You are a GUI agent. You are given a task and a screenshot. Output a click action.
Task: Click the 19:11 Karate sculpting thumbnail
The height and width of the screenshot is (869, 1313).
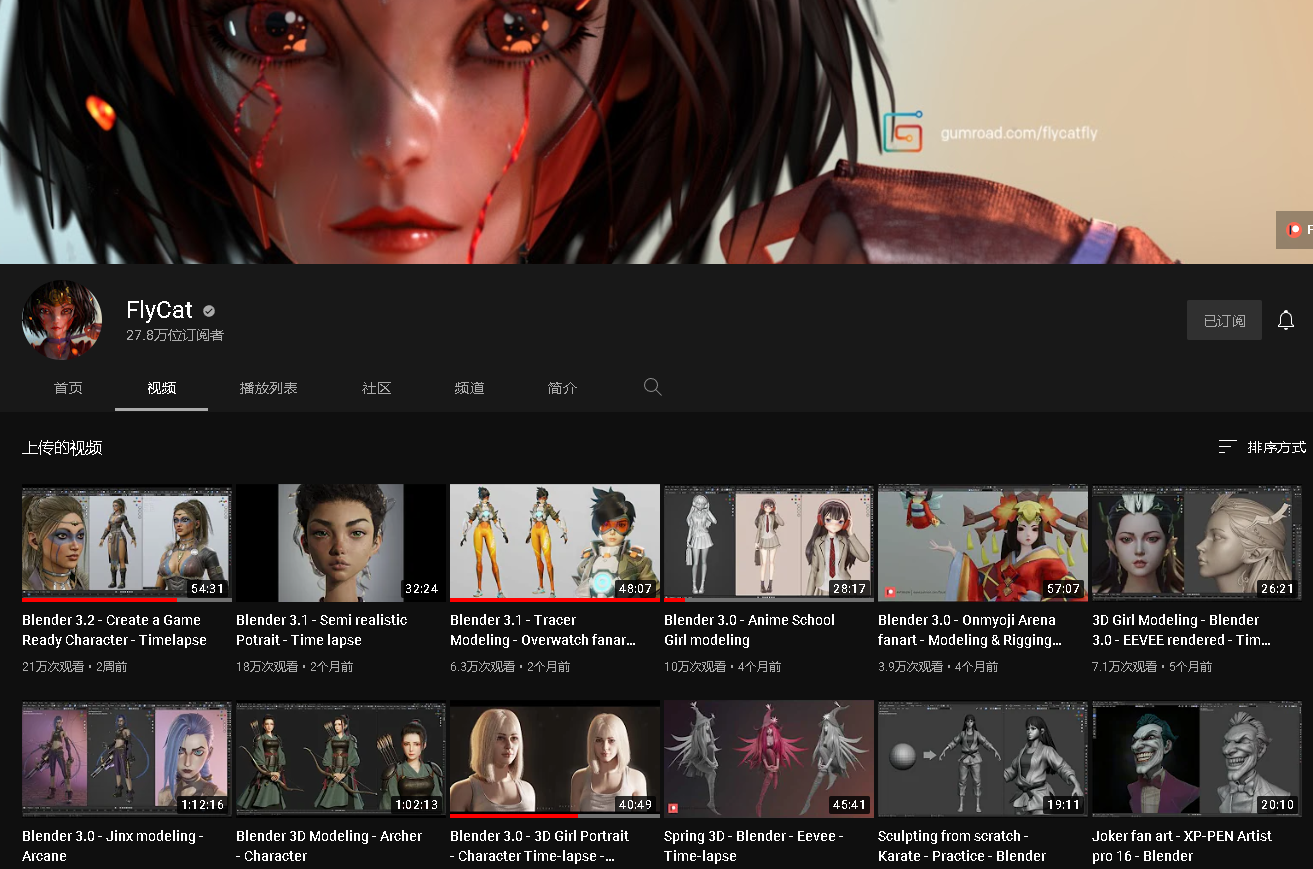(983, 759)
